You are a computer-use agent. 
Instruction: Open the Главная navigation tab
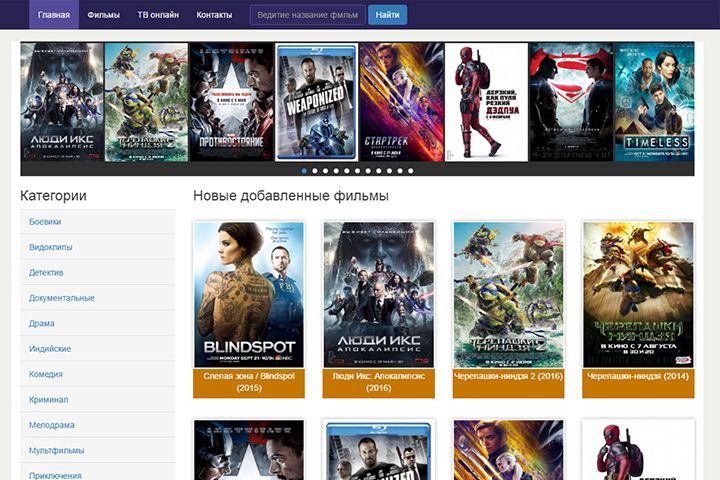point(54,15)
